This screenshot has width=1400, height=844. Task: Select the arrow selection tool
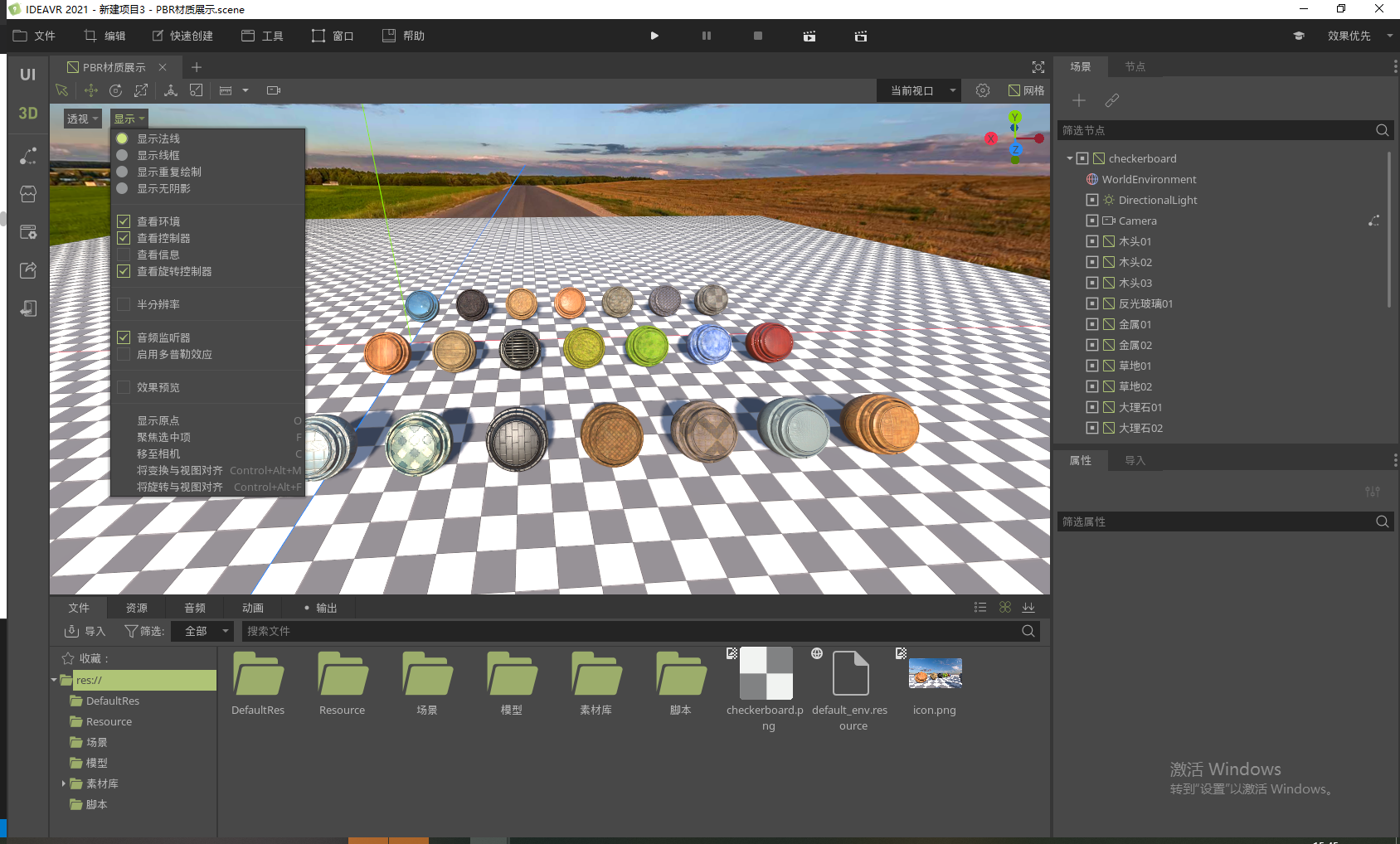click(61, 90)
